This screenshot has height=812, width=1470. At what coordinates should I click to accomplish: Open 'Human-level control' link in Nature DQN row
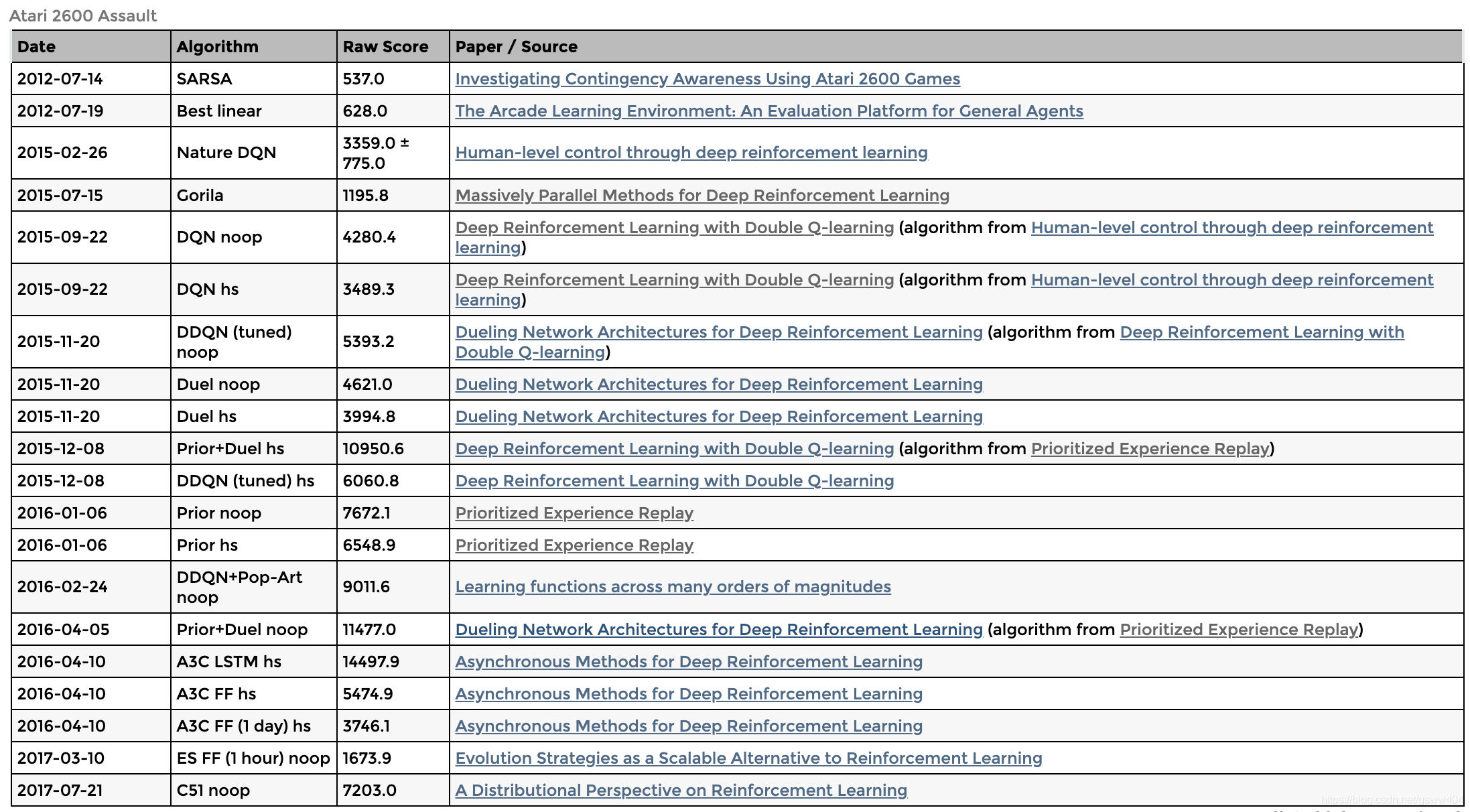pos(691,153)
